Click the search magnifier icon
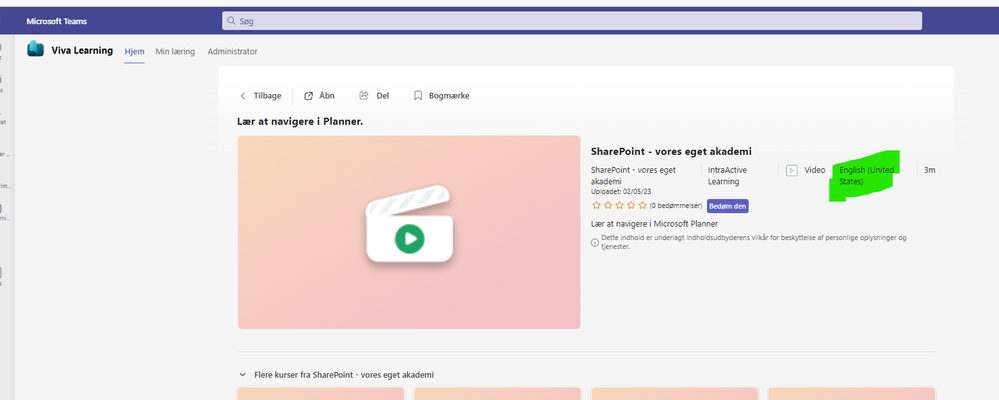Image resolution: width=999 pixels, height=400 pixels. (x=231, y=21)
